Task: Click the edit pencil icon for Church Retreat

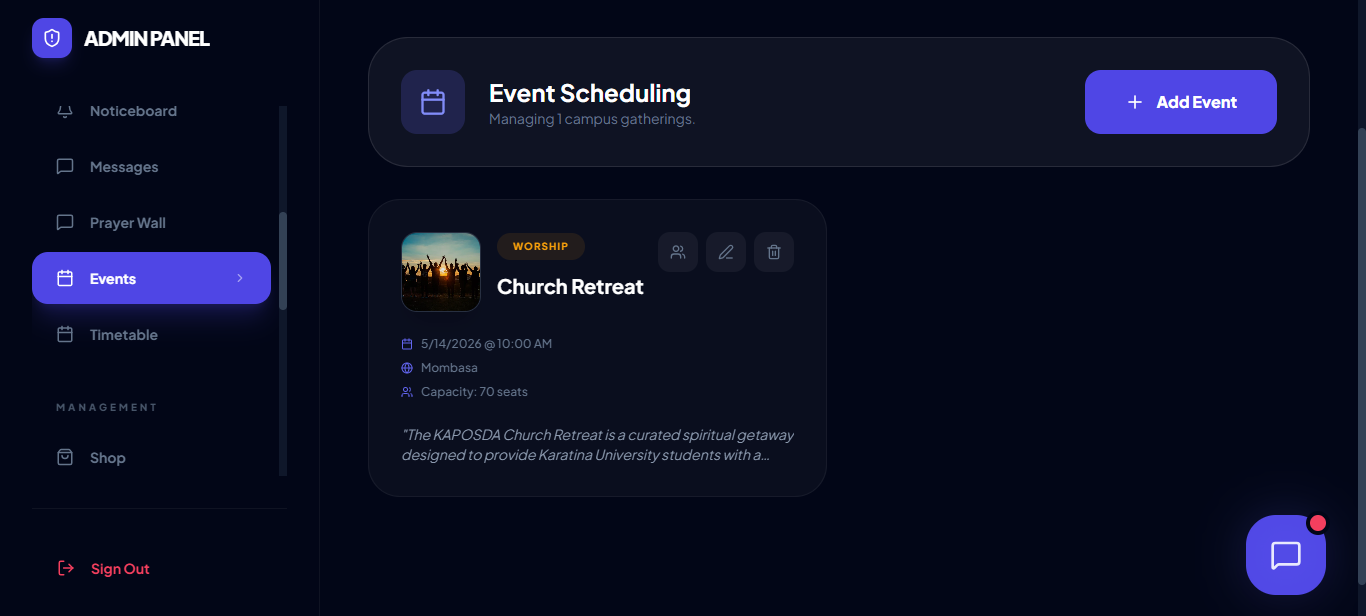Action: click(726, 252)
